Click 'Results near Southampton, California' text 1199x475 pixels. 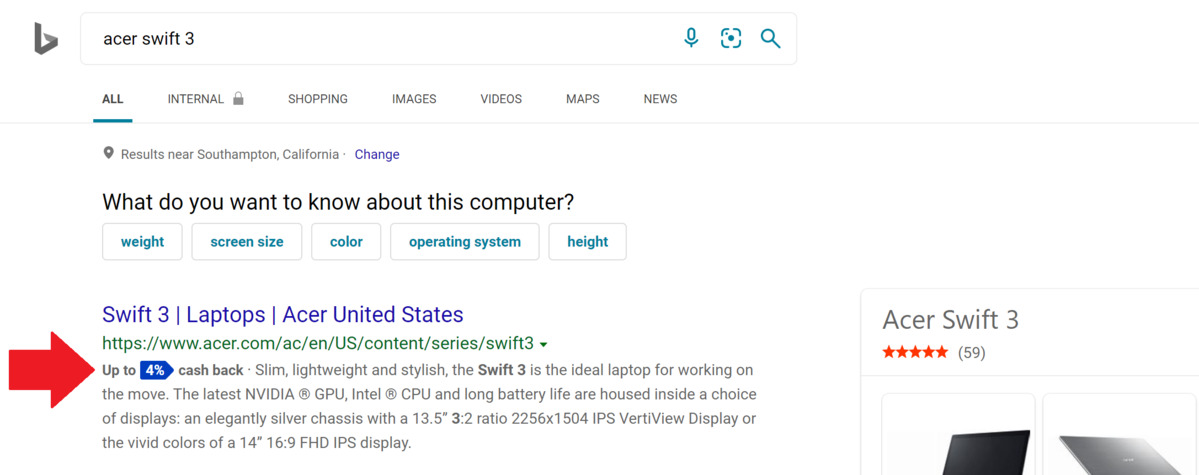(x=229, y=154)
